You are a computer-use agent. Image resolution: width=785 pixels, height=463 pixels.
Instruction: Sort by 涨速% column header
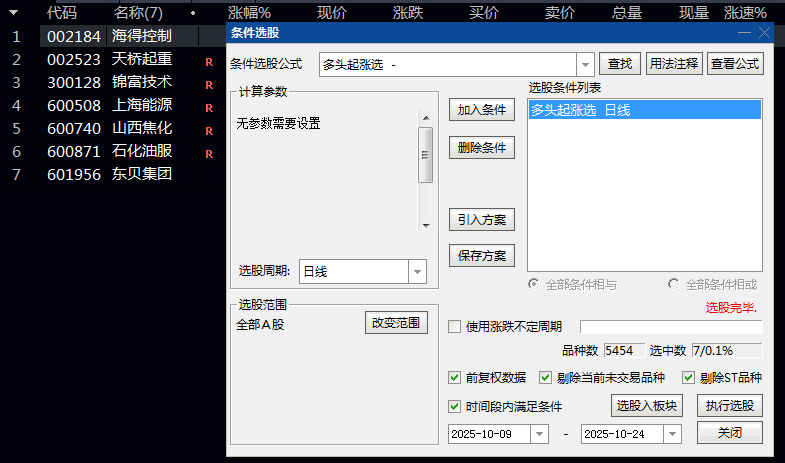(745, 13)
